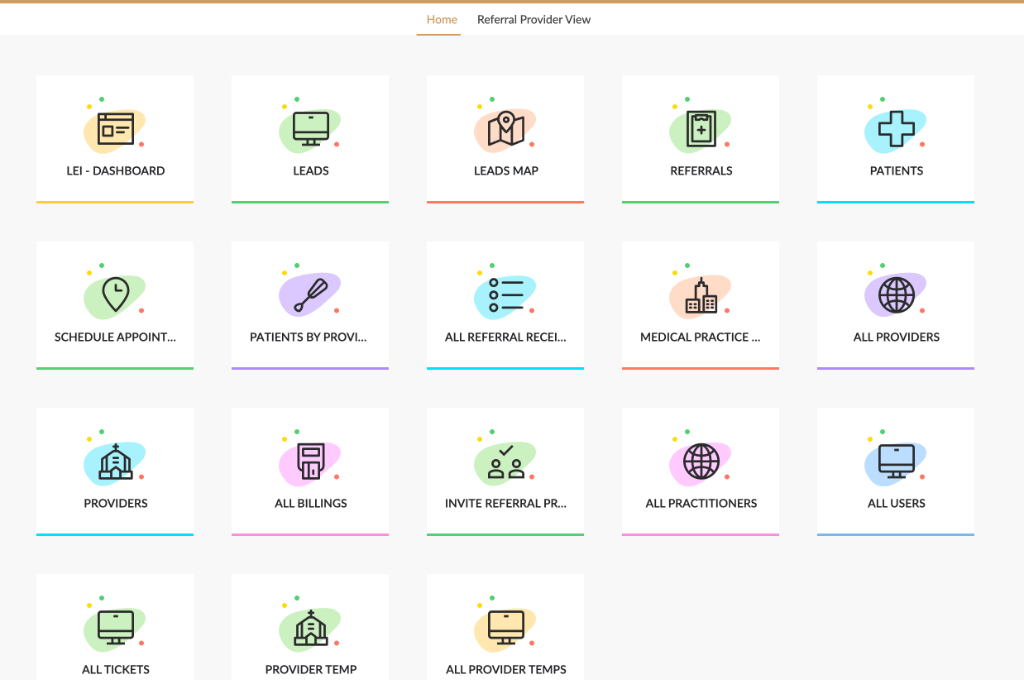The width and height of the screenshot is (1024, 680).
Task: Click the MEDICAL PRACTICE ... label
Action: coord(700,337)
